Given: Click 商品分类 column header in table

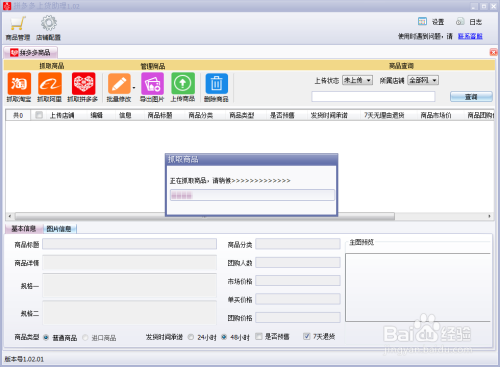Looking at the screenshot, I should [x=201, y=115].
